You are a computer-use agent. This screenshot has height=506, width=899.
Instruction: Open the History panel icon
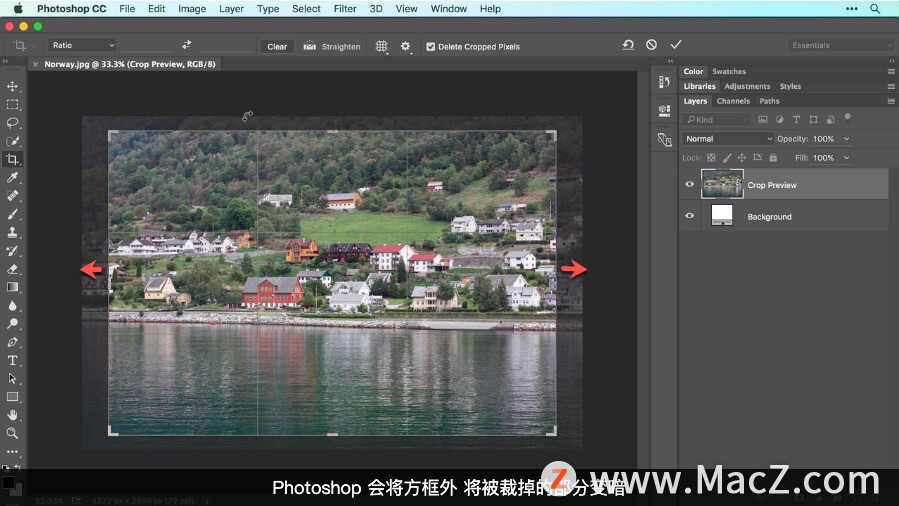coord(665,82)
